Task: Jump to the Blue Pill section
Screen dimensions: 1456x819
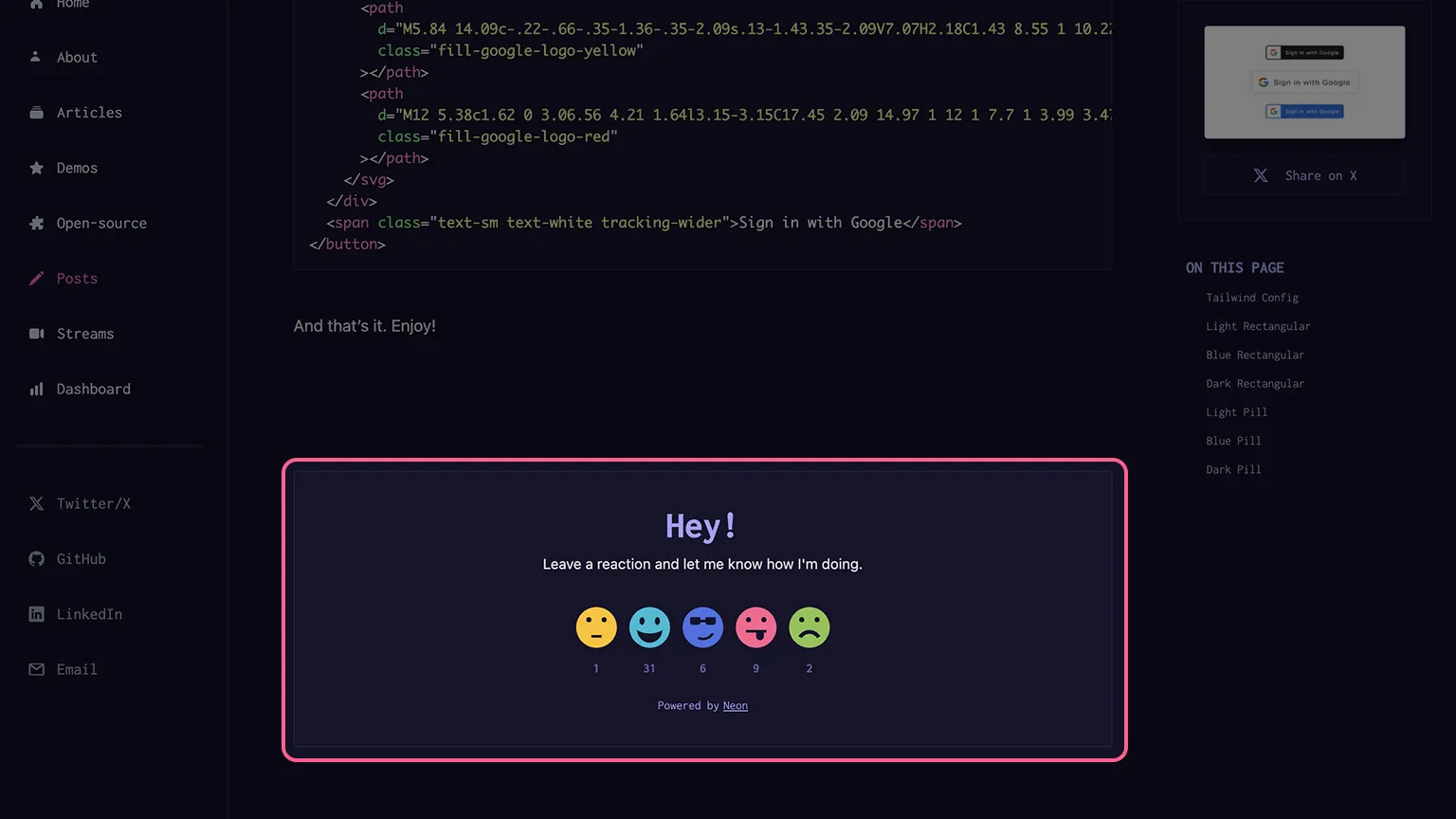Action: [x=1233, y=441]
